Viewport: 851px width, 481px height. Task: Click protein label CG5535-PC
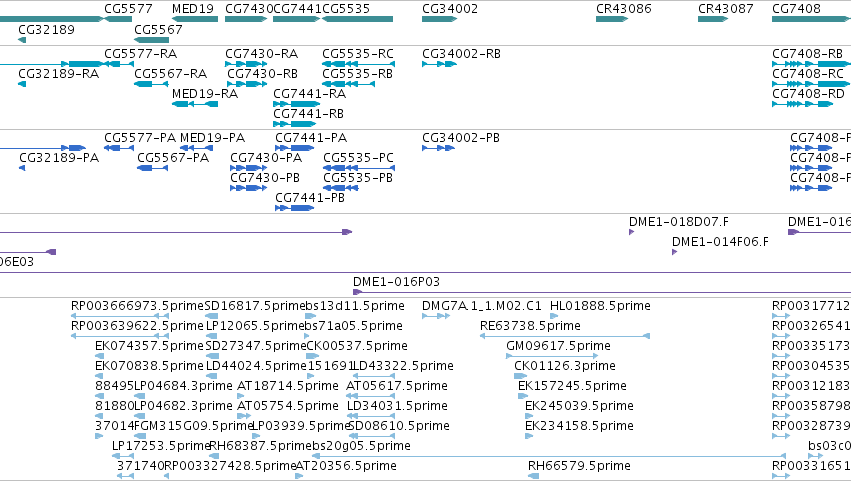click(358, 158)
